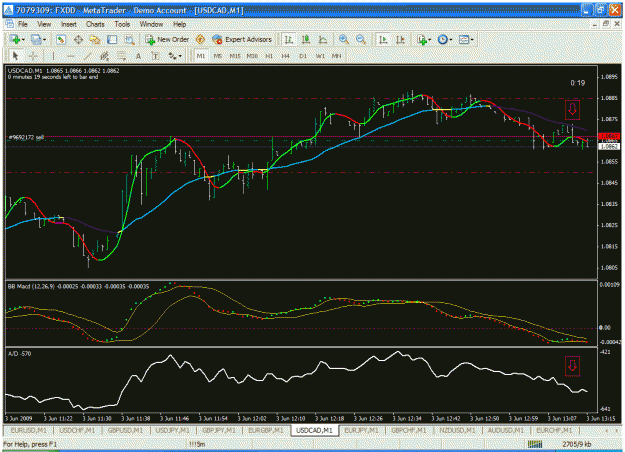Expand the Profiles dropdown arrow
The height and width of the screenshot is (452, 625).
point(44,40)
